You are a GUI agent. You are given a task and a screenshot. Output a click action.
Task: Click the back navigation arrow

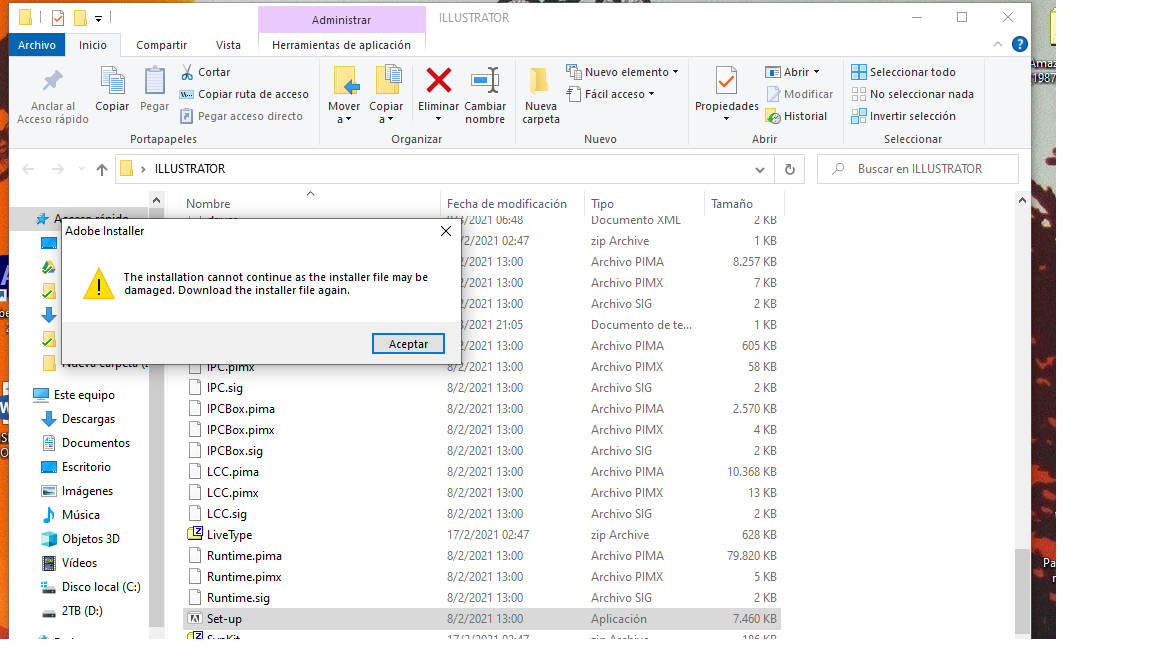pyautogui.click(x=29, y=169)
